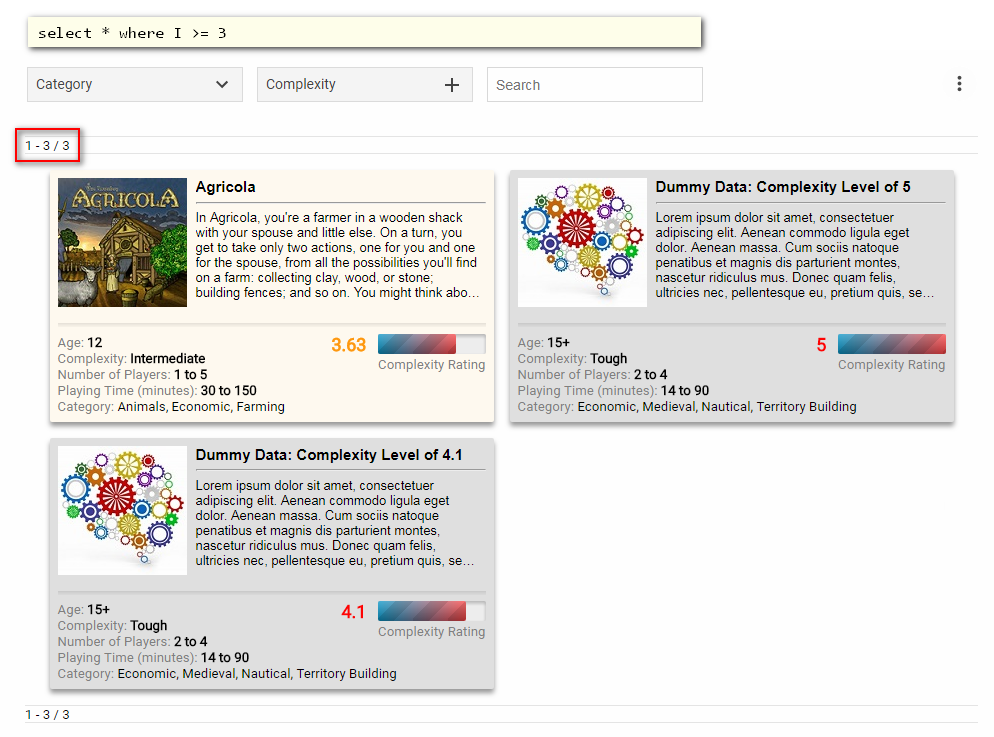Screen dimensions: 994x737
Task: Click the Level 5 complexity rating bar
Action: [891, 344]
